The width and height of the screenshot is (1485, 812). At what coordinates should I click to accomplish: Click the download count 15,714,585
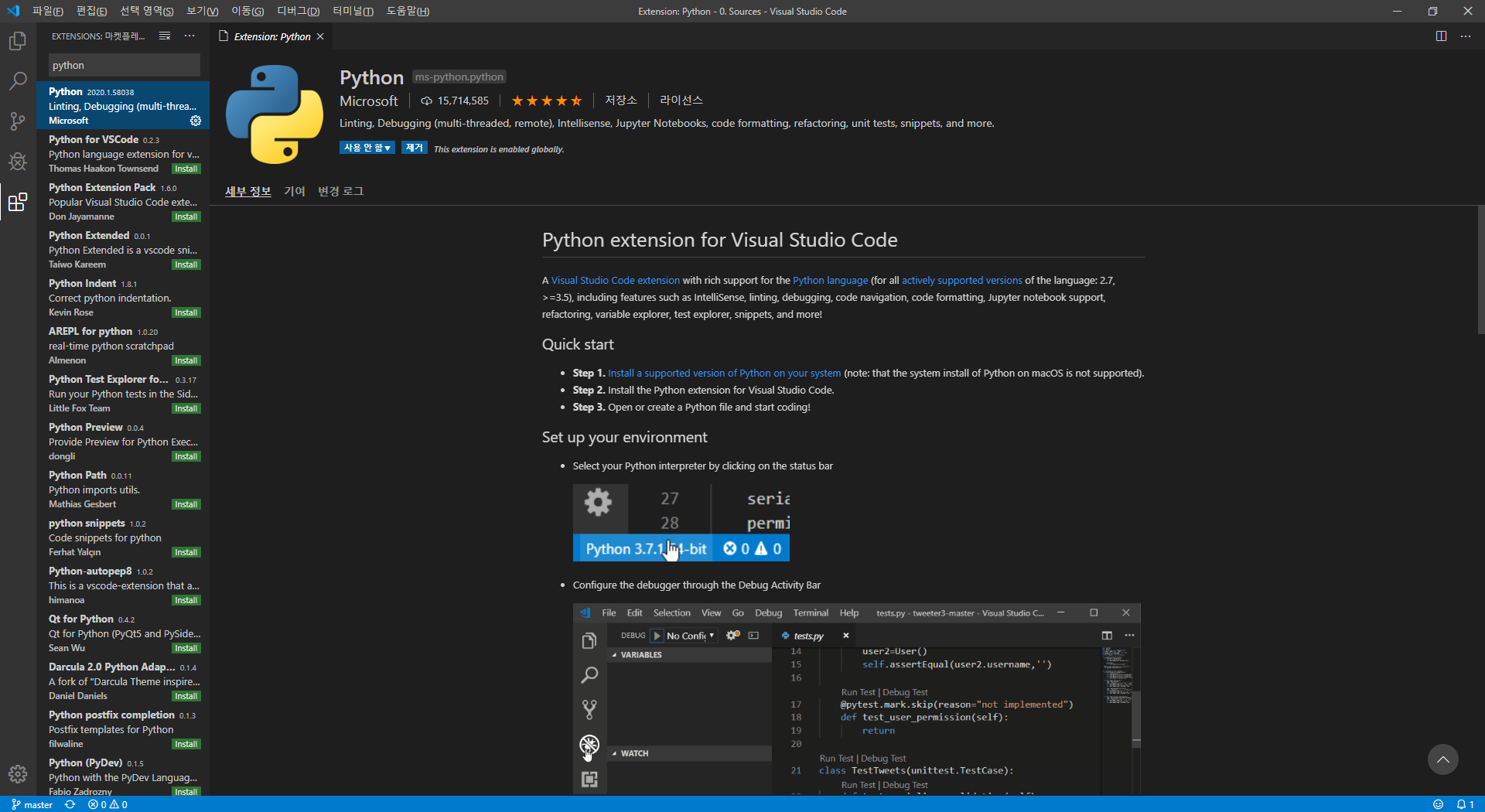[455, 101]
